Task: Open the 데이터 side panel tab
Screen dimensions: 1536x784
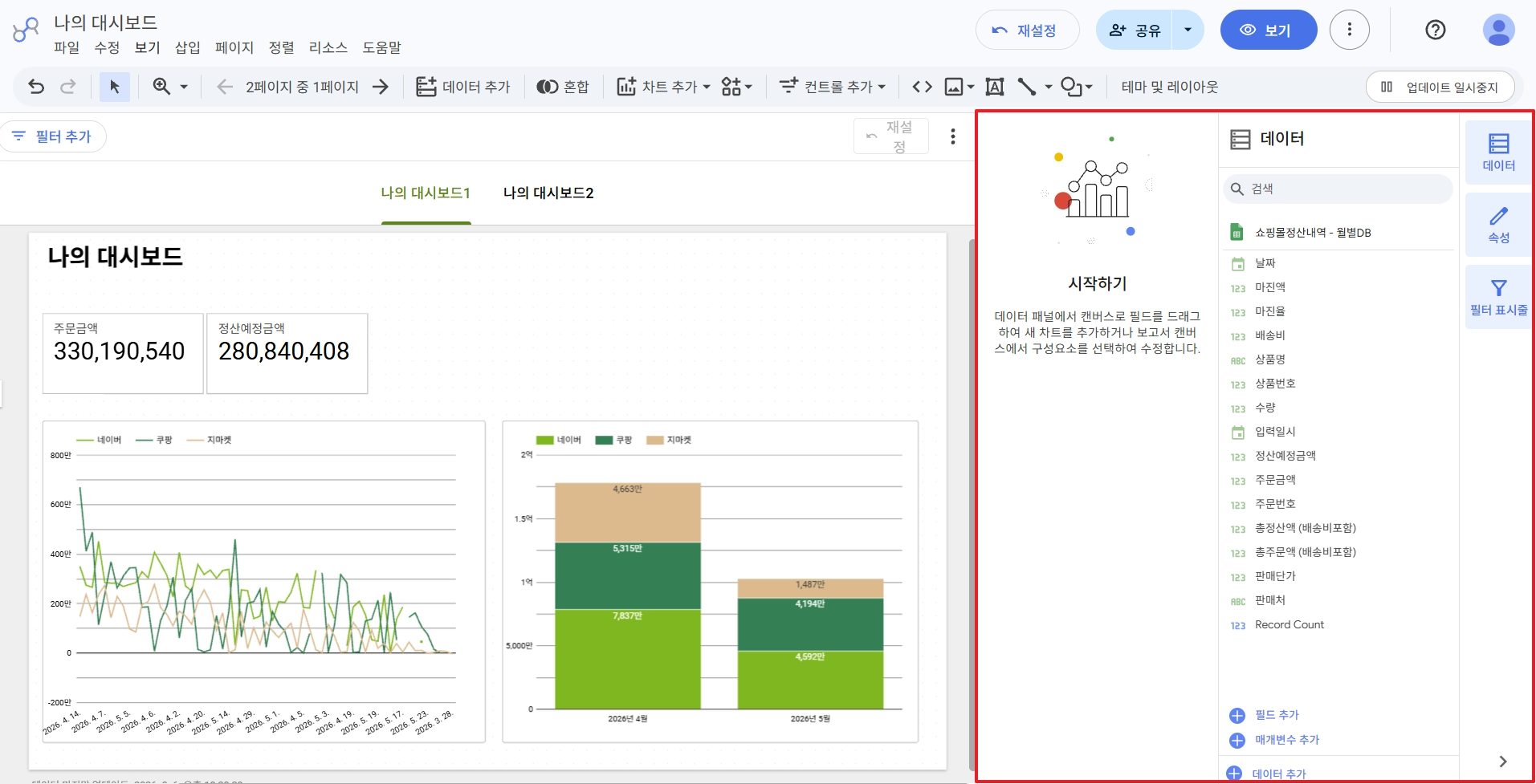Action: [1498, 152]
